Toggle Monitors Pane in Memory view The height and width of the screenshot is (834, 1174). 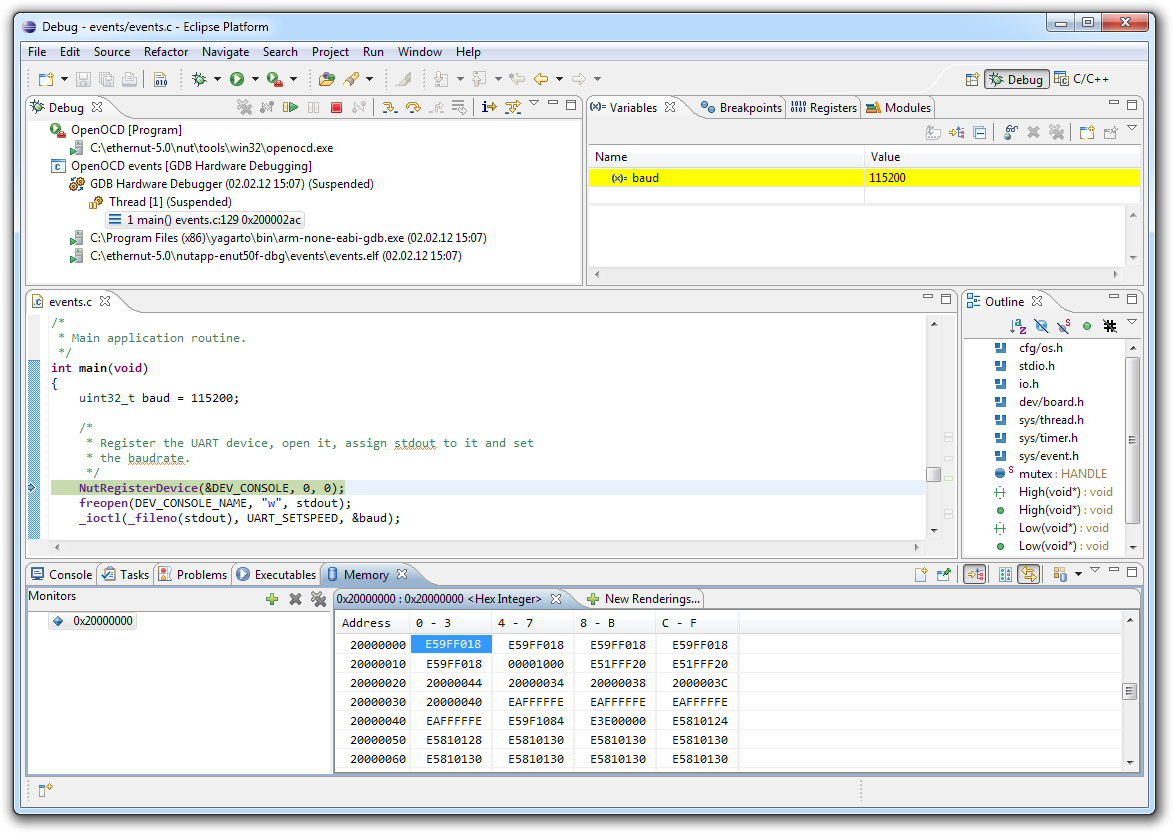pyautogui.click(x=975, y=575)
